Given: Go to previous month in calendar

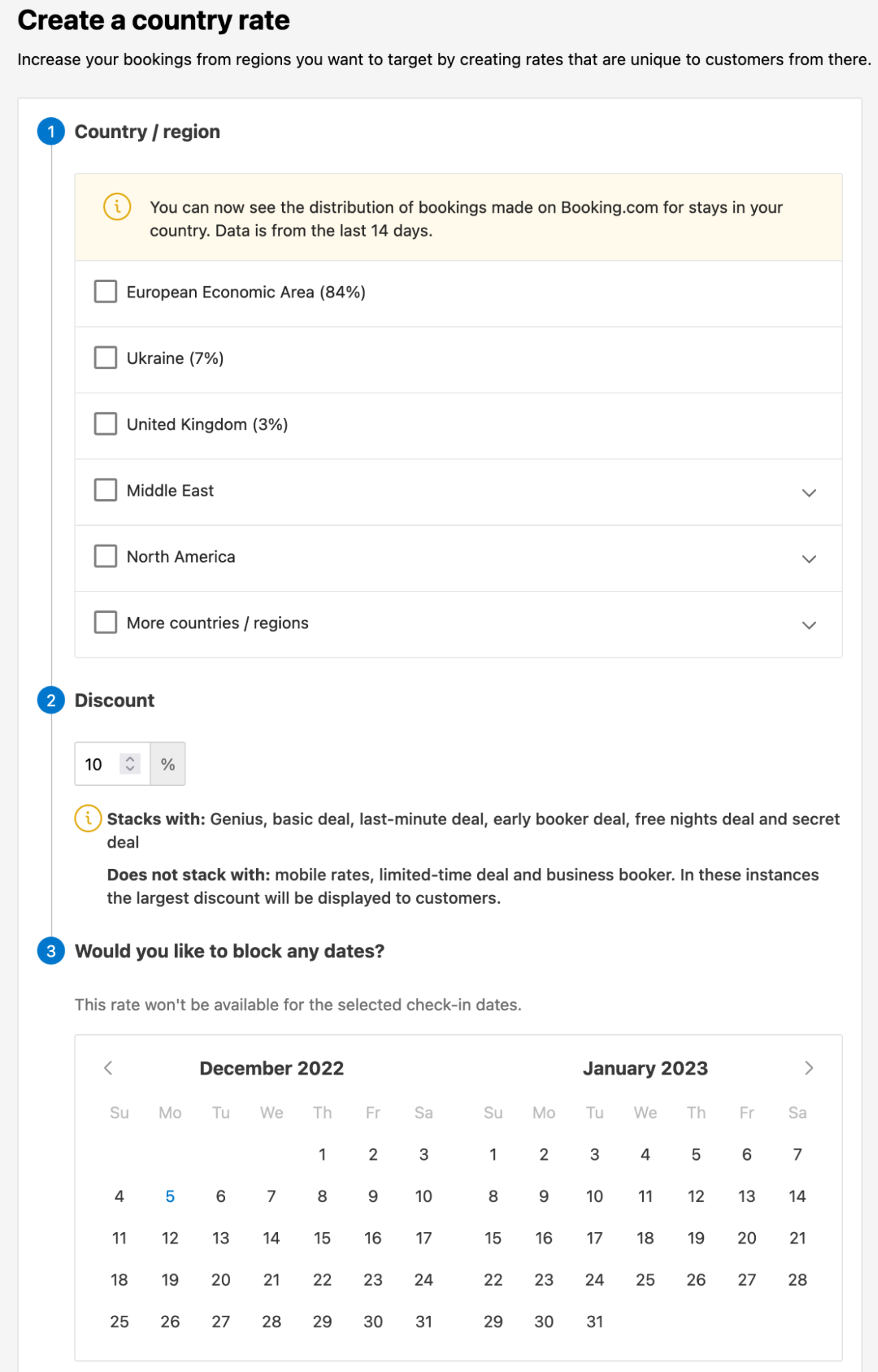Looking at the screenshot, I should pos(108,1068).
